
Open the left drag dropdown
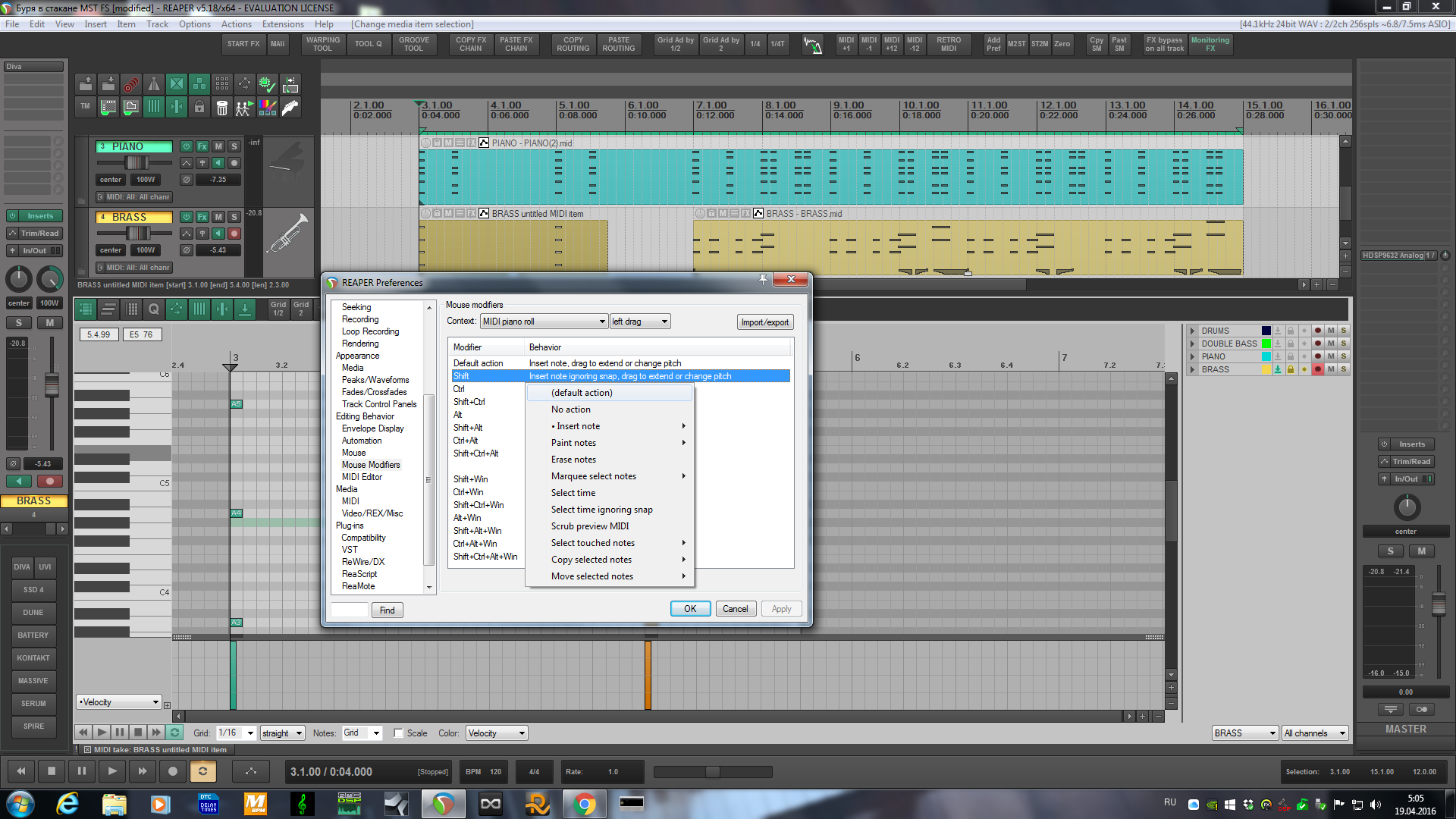tap(640, 322)
